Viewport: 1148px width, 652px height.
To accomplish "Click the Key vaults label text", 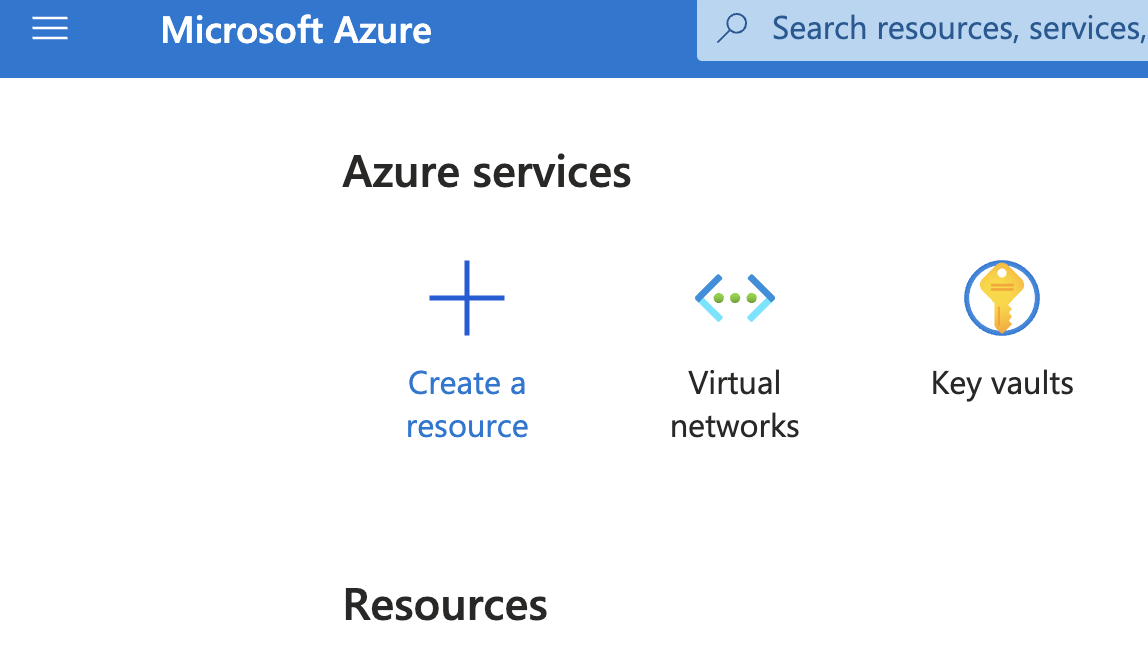I will point(1001,382).
